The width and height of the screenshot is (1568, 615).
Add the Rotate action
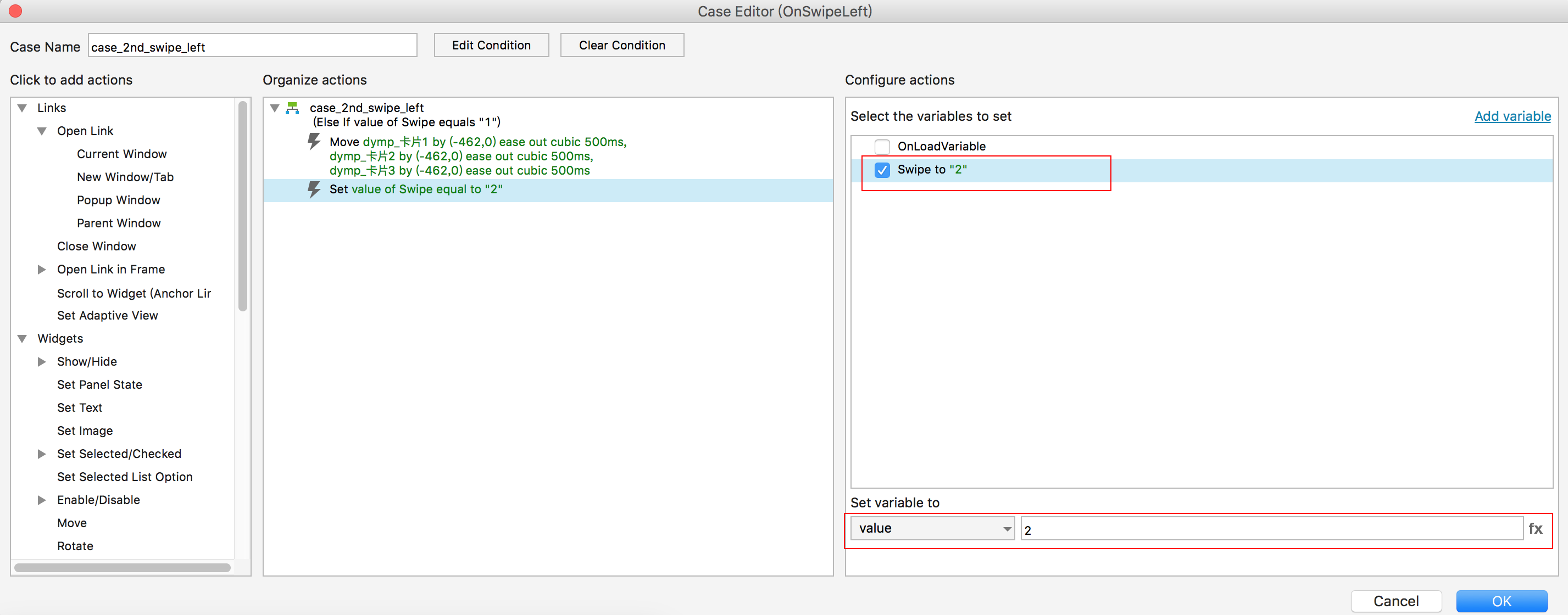[x=75, y=546]
